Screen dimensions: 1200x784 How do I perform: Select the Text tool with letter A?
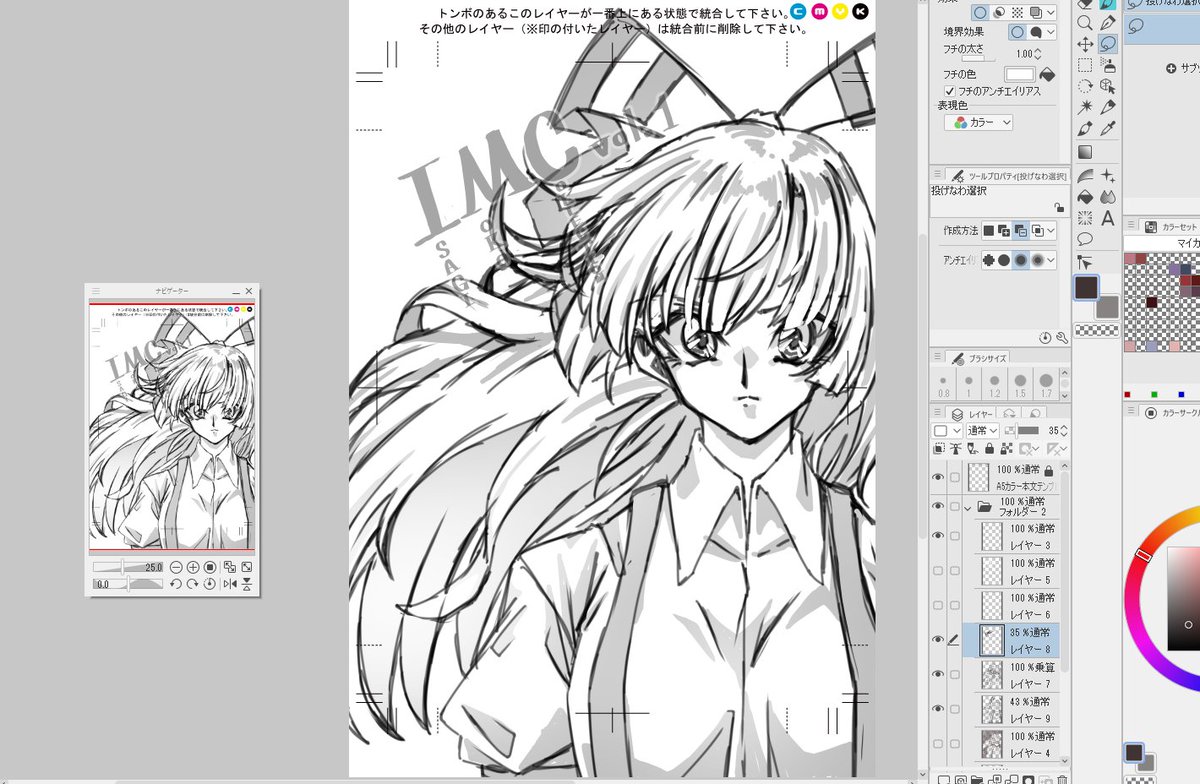point(1108,218)
